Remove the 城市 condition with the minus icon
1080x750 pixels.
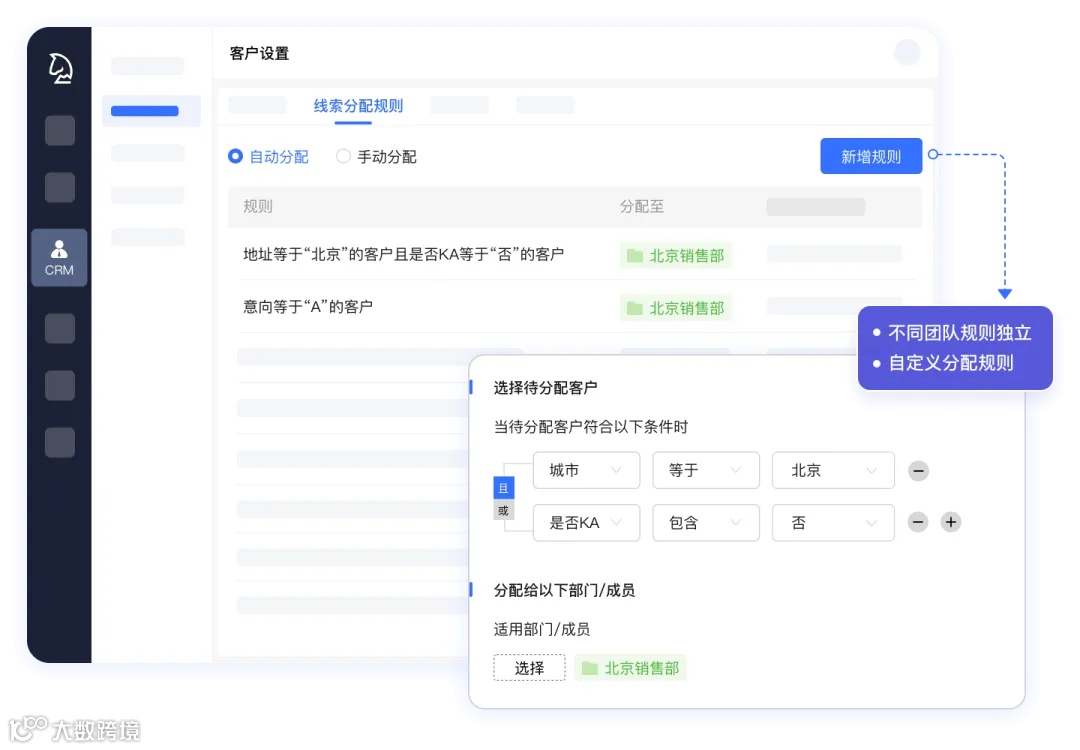click(x=918, y=470)
